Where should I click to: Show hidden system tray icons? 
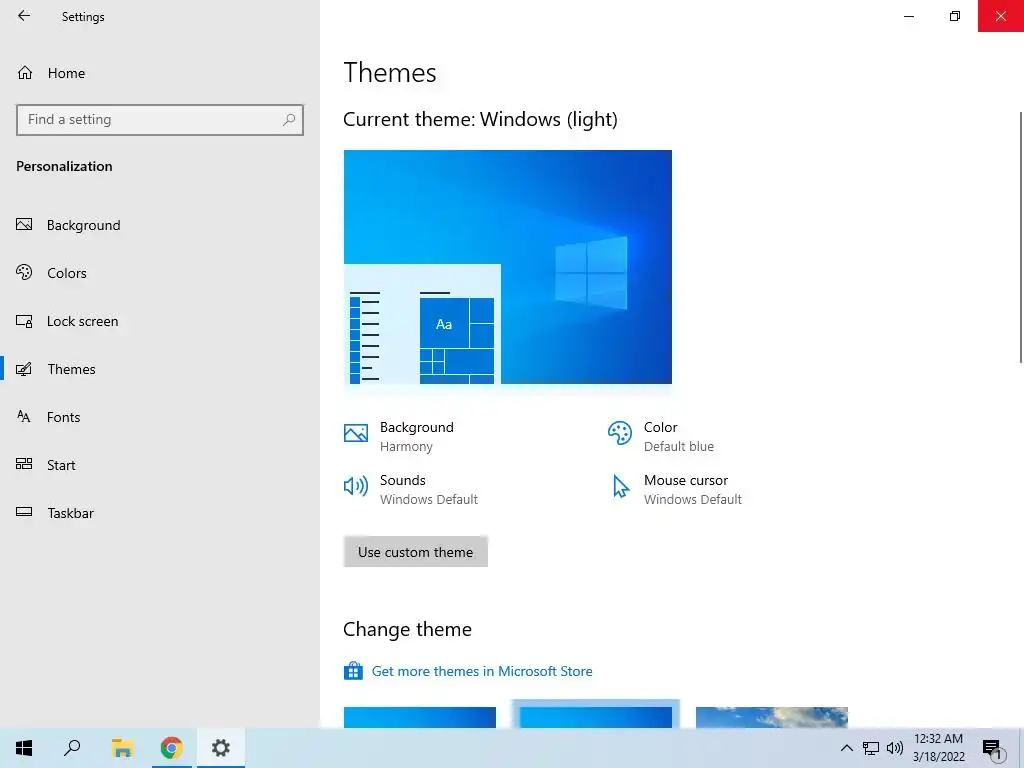tap(846, 748)
